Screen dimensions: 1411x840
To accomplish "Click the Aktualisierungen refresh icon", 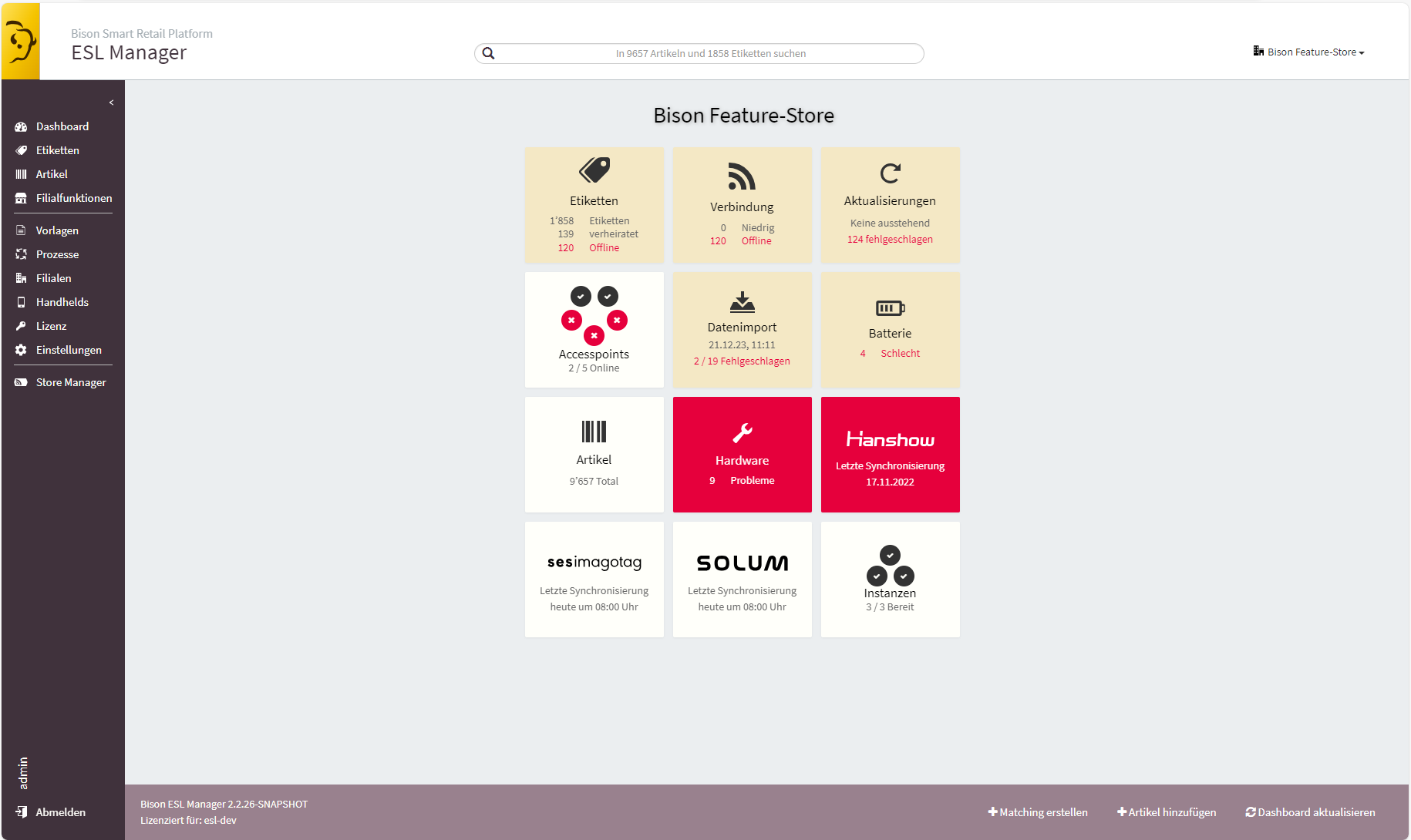I will [x=890, y=173].
